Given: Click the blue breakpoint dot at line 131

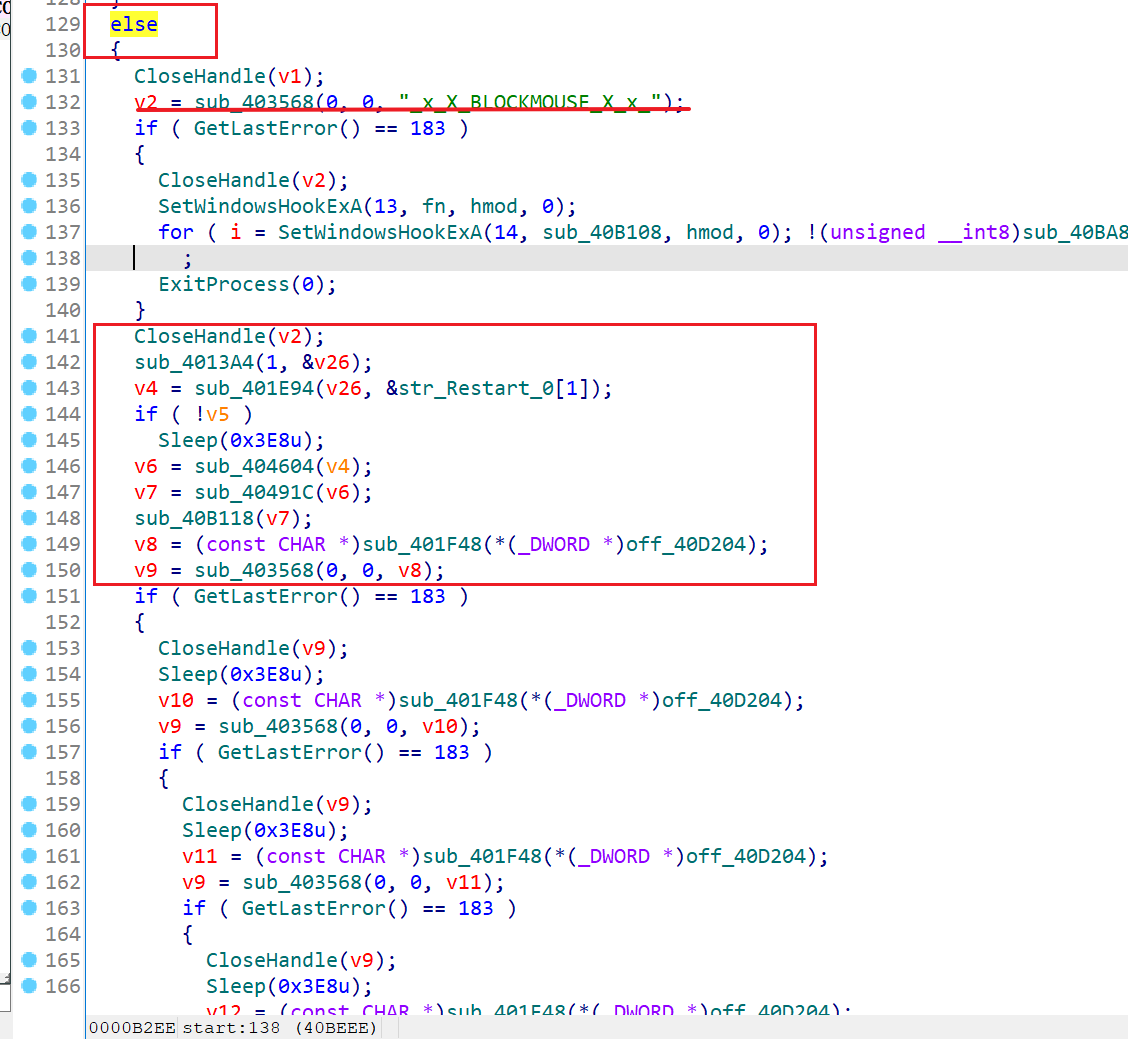Looking at the screenshot, I should coord(28,76).
